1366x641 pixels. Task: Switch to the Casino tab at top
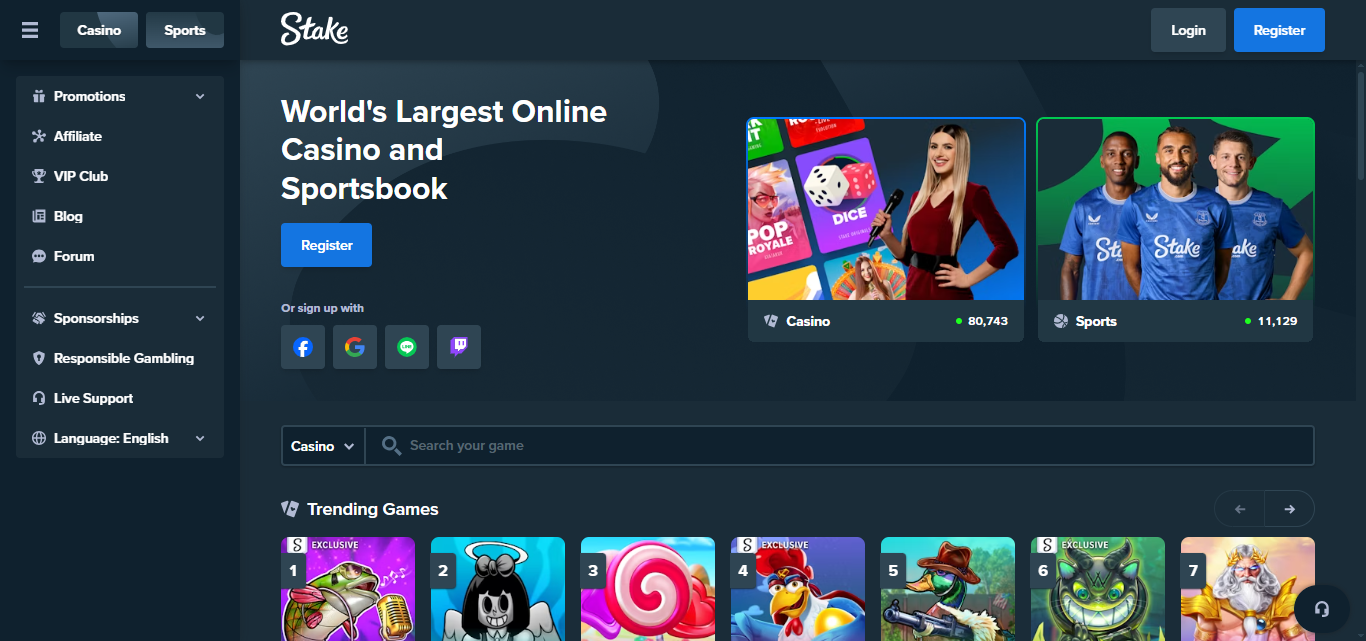(99, 30)
